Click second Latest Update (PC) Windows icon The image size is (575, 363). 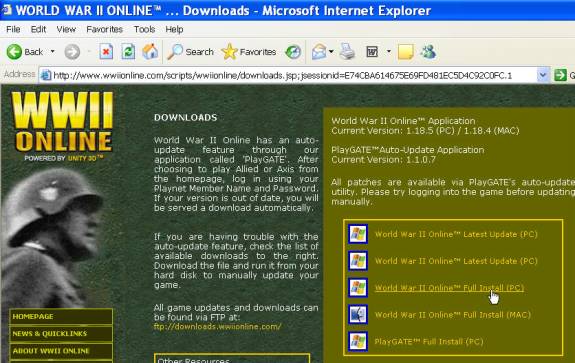point(358,261)
